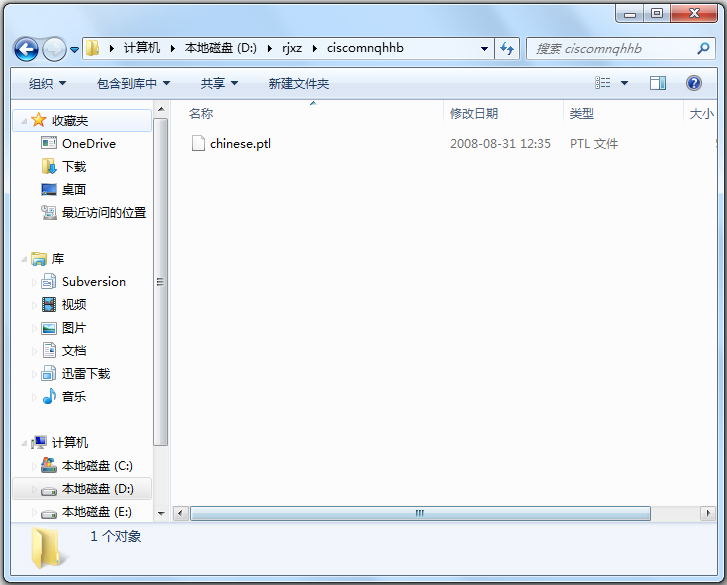Open the 共享 share menu

point(219,83)
